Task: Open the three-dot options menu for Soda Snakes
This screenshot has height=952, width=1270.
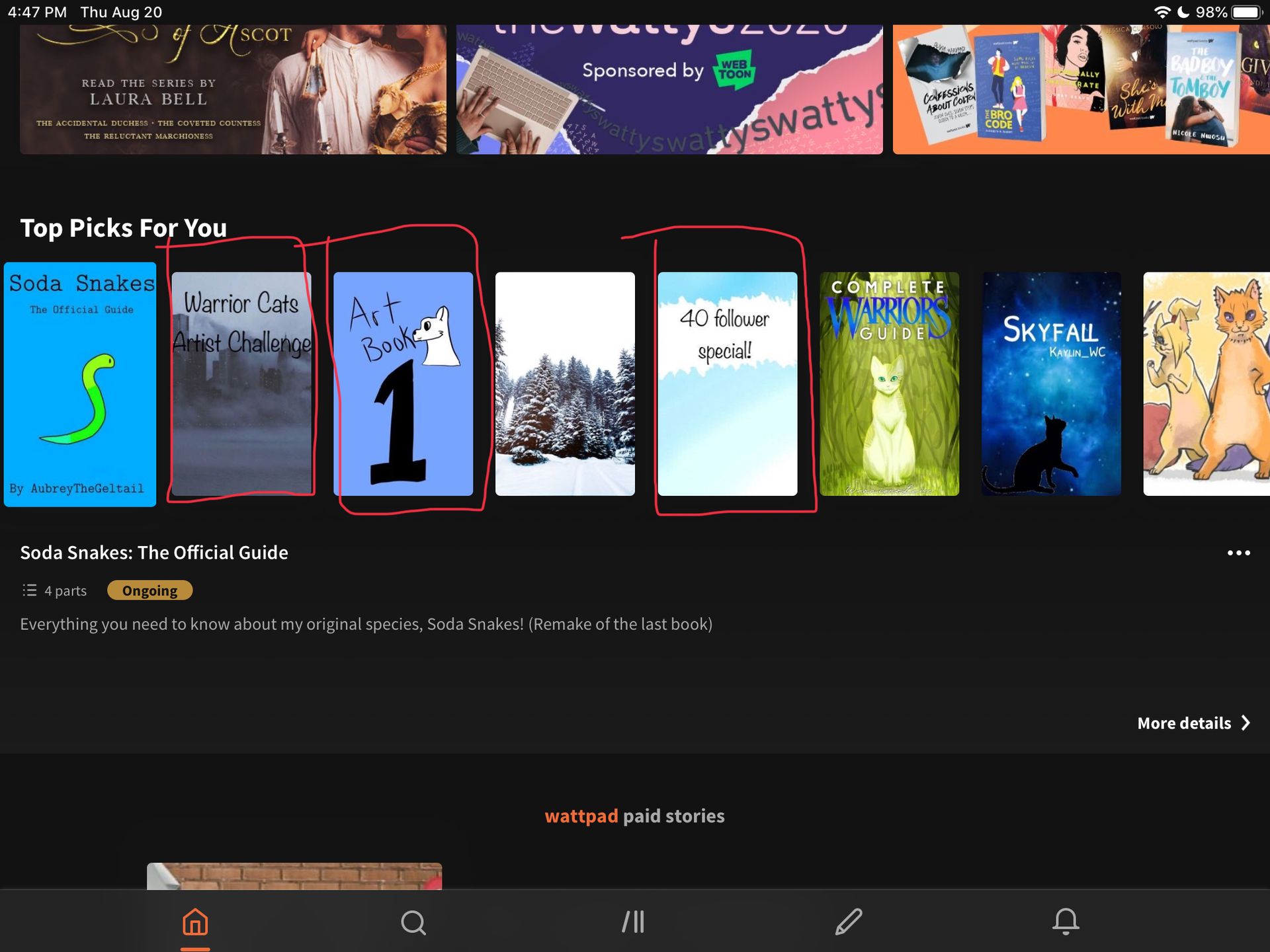Action: tap(1238, 553)
